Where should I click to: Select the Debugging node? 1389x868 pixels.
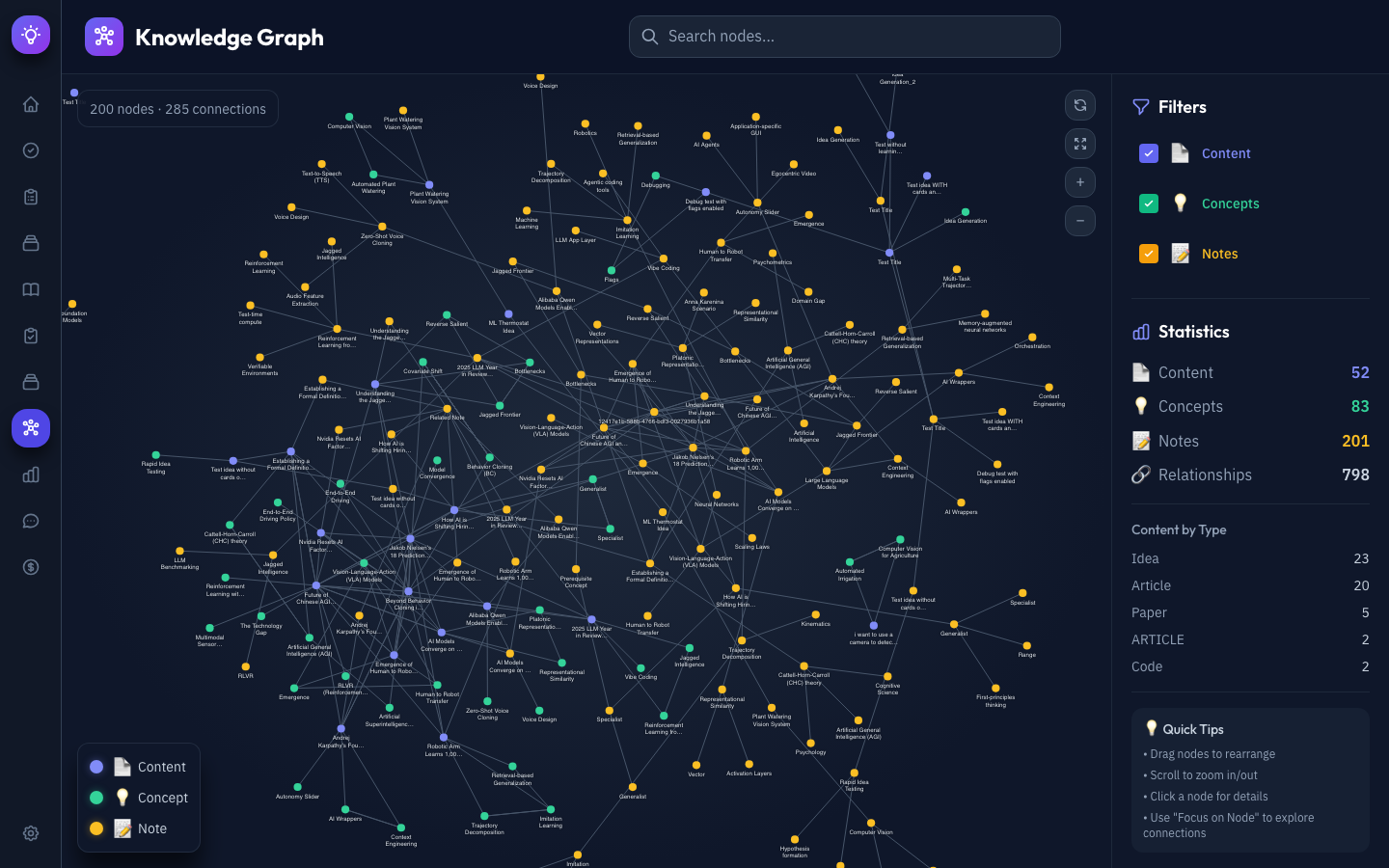point(655,176)
